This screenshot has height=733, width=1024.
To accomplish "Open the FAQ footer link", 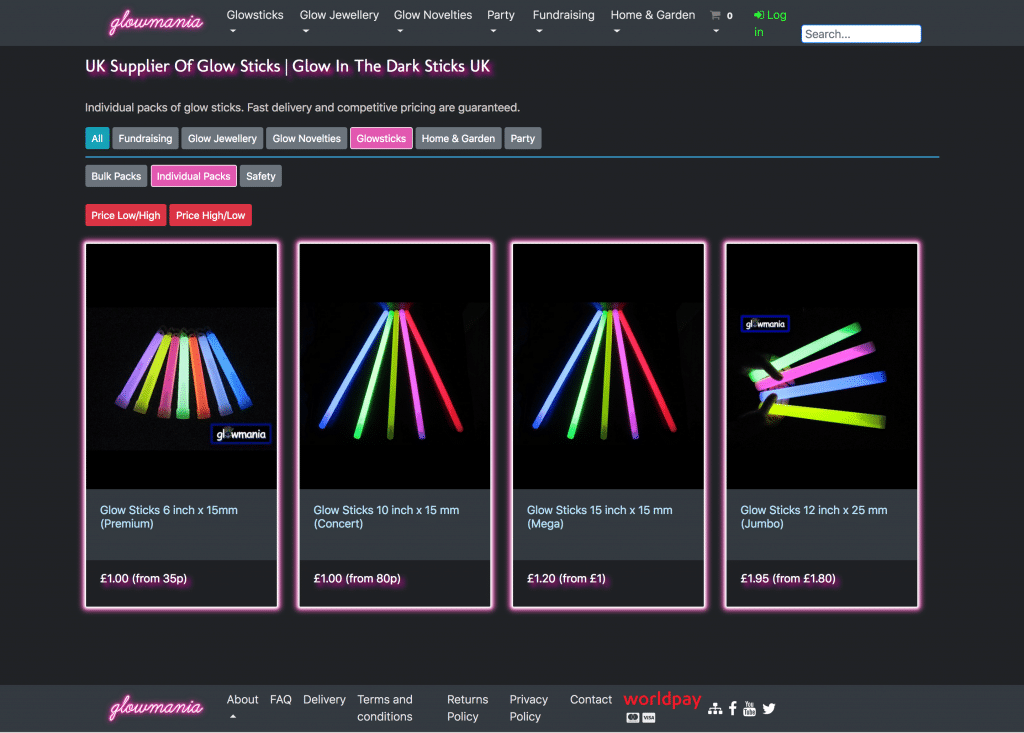I will click(281, 700).
